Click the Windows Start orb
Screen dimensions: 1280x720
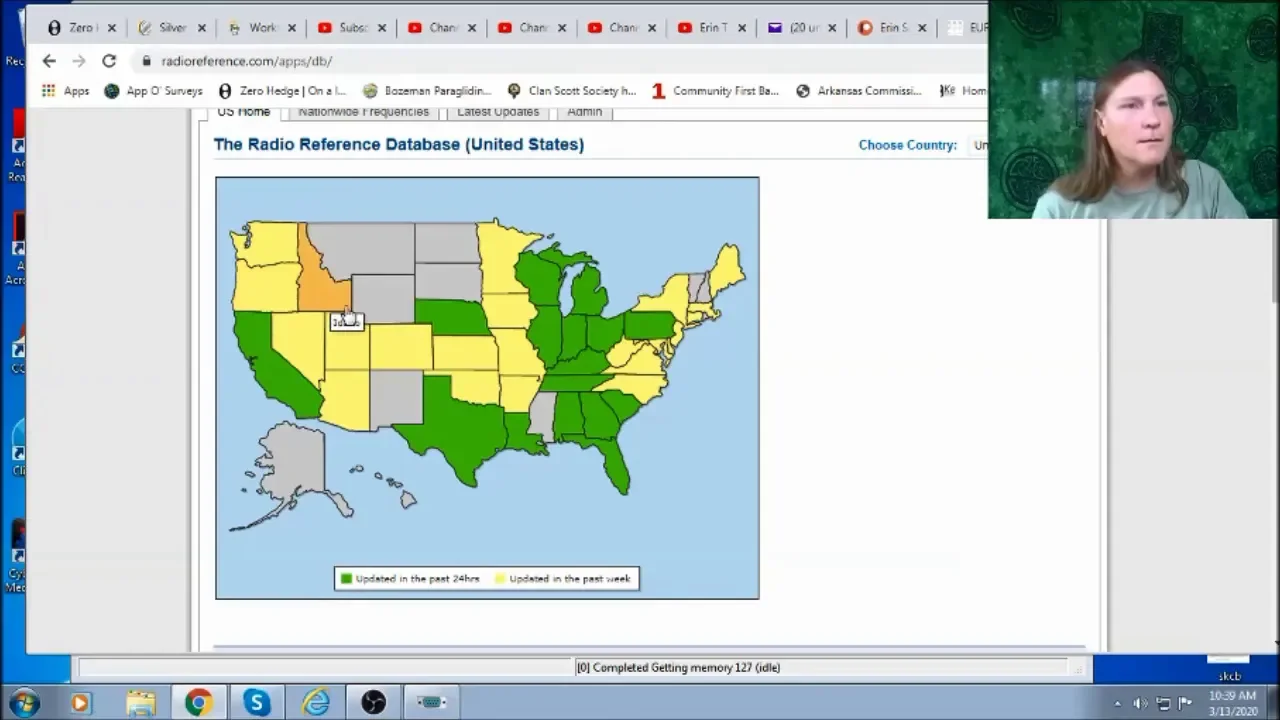24,703
